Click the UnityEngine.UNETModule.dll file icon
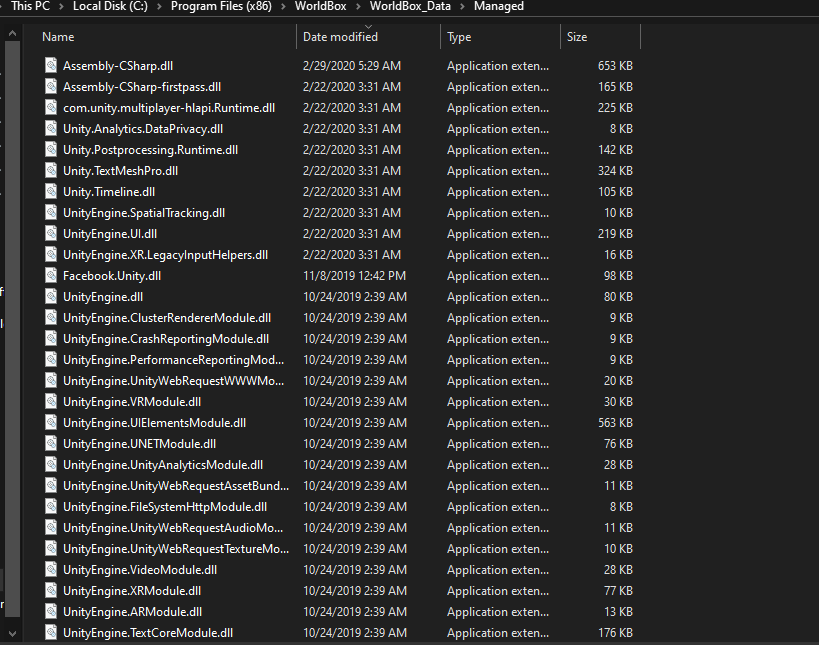The width and height of the screenshot is (819, 645). (x=51, y=443)
